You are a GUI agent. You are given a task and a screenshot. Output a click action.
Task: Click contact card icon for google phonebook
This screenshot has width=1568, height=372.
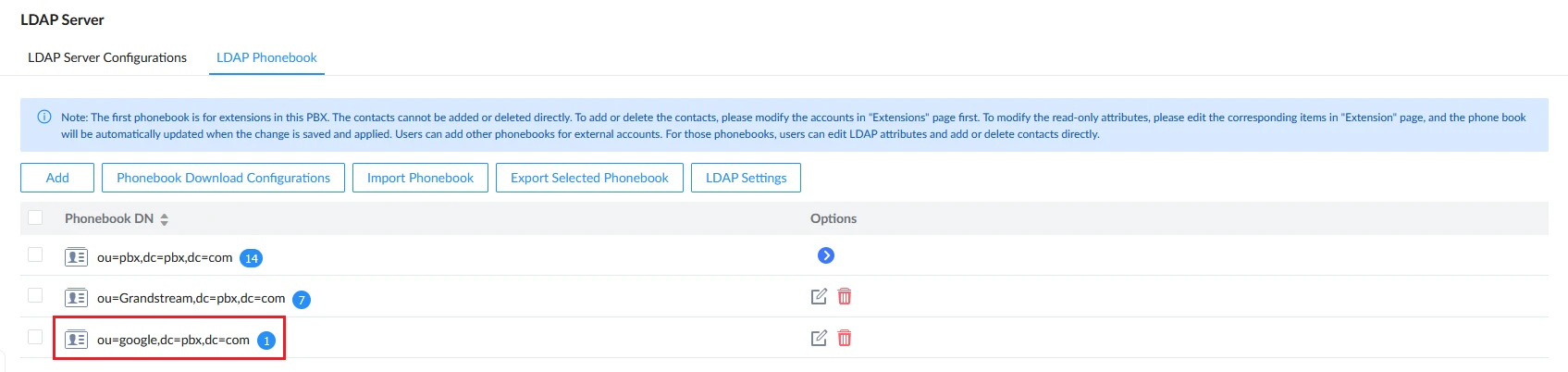76,340
